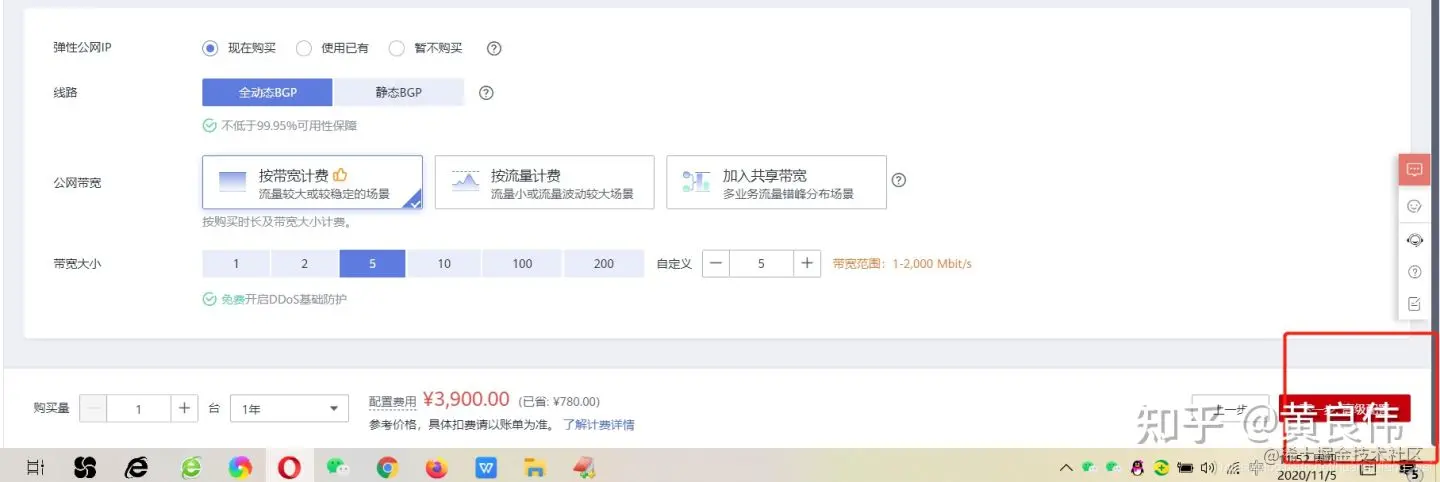1440x482 pixels.
Task: Open File Explorer from taskbar
Action: 535,467
